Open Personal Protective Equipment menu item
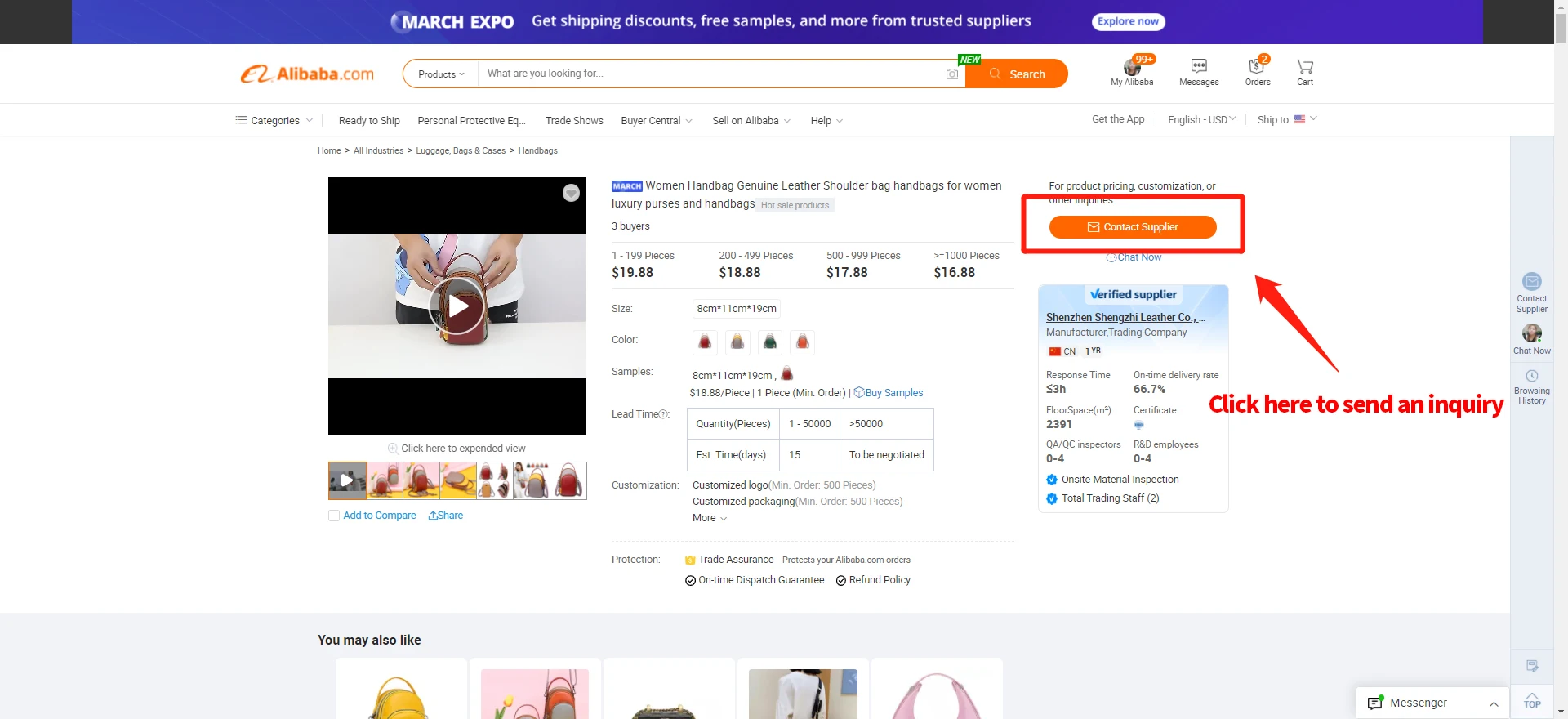Image resolution: width=1568 pixels, height=719 pixels. coord(472,121)
